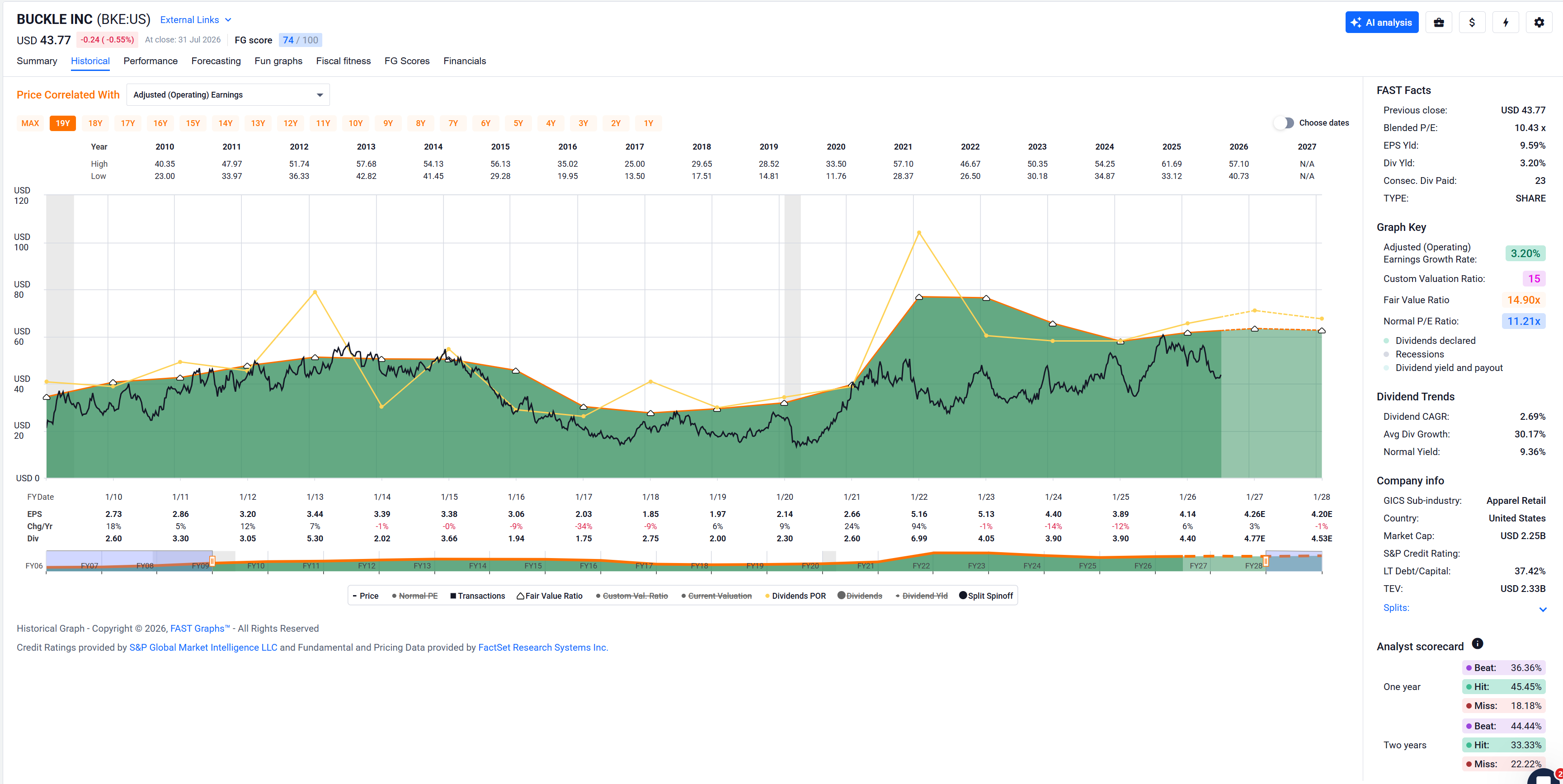Go to the Forecasting tab
This screenshot has height=784, width=1563.
(216, 61)
